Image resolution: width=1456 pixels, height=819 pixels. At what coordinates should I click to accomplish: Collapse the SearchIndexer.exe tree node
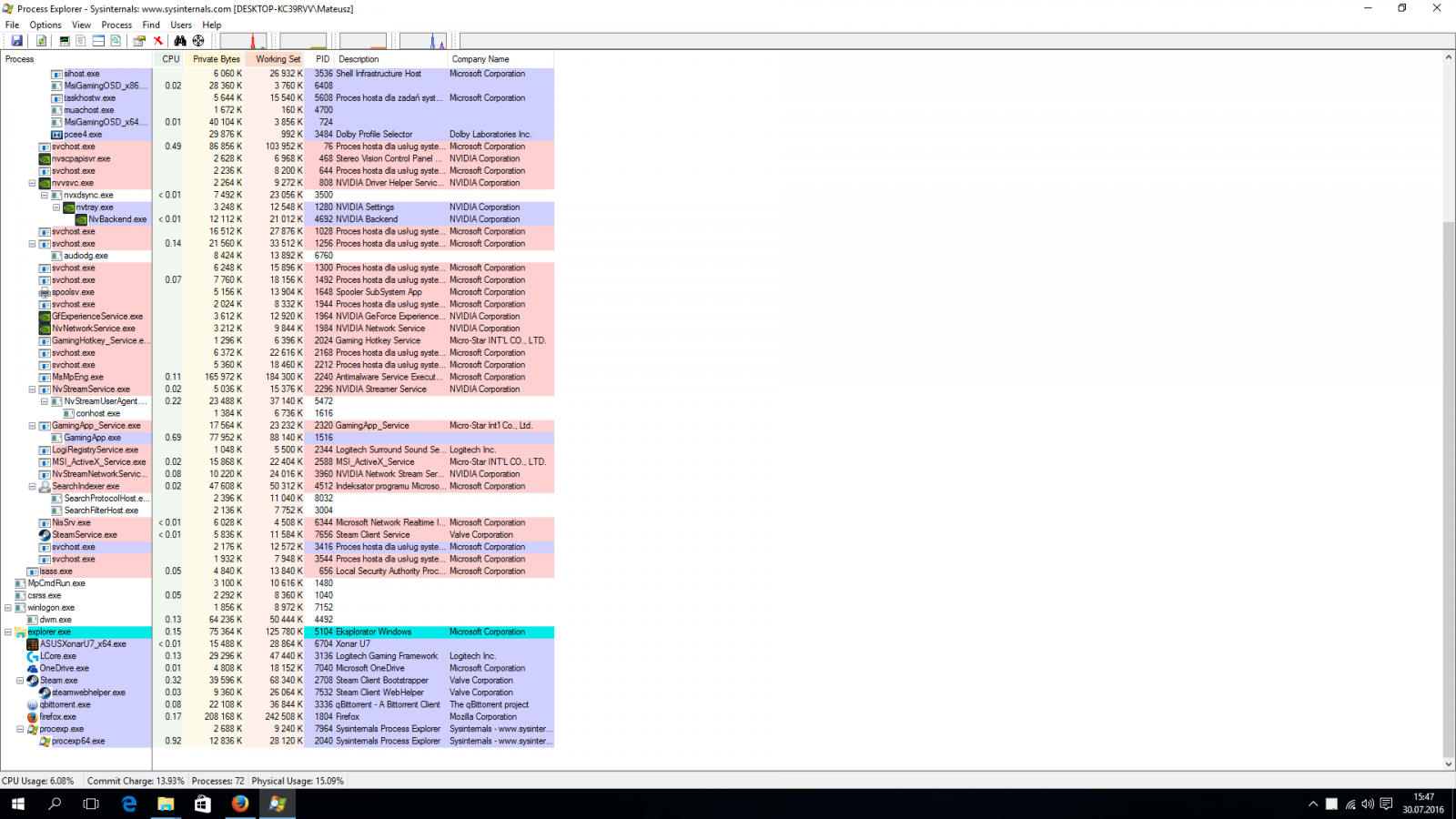(32, 486)
